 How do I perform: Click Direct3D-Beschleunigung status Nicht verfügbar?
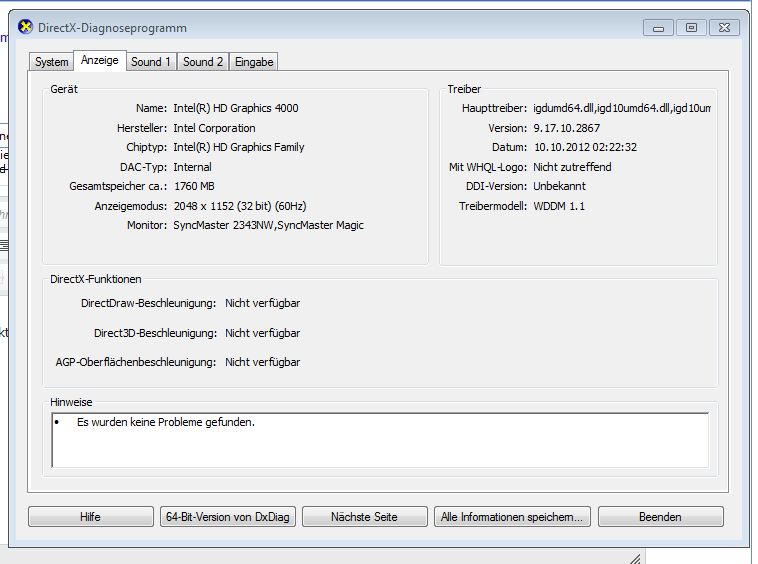[x=262, y=333]
